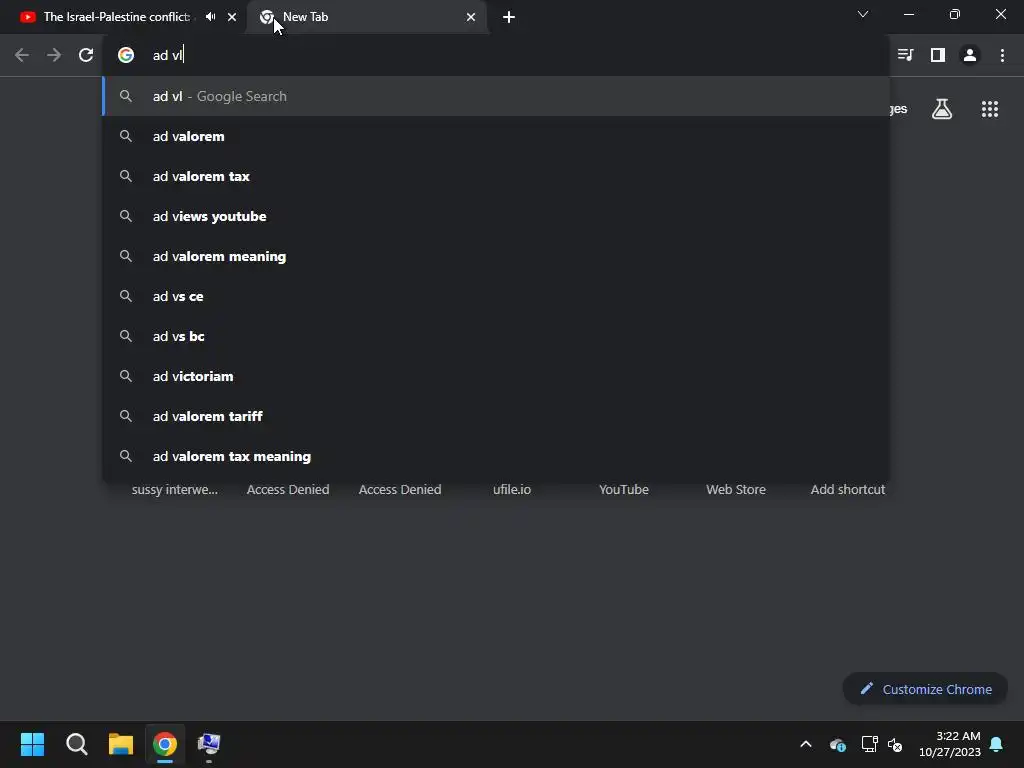This screenshot has height=768, width=1024.
Task: Select the 'ad views youtube' suggestion
Action: tap(496, 216)
